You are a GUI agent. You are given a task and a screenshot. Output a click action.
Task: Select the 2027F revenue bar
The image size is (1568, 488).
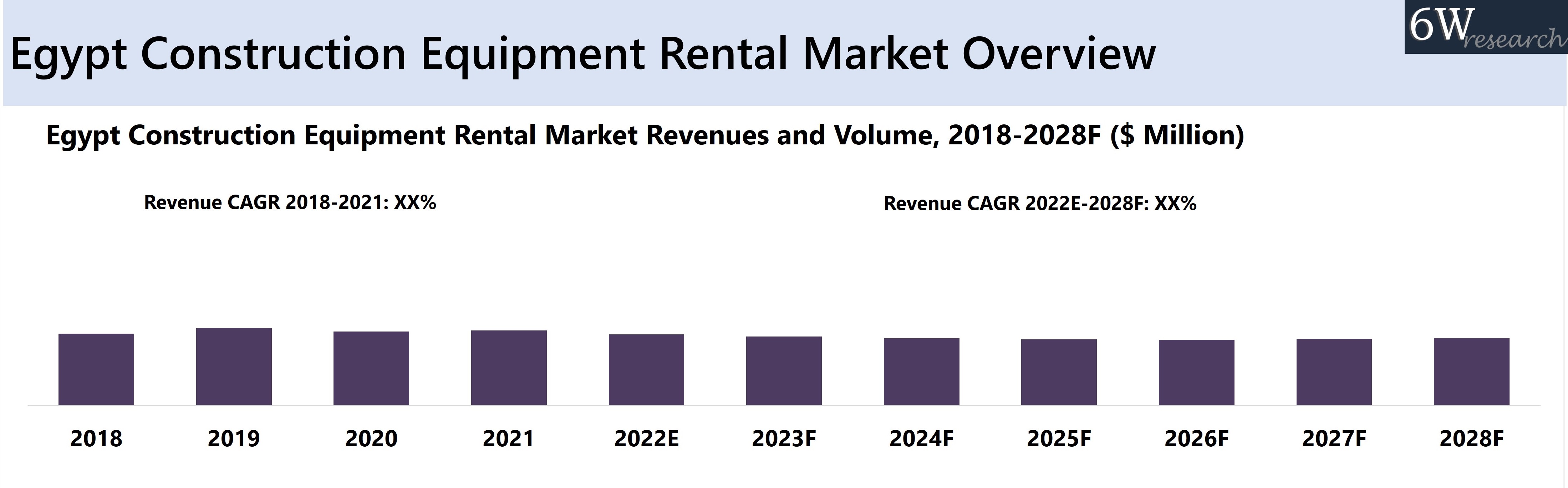[x=1334, y=372]
